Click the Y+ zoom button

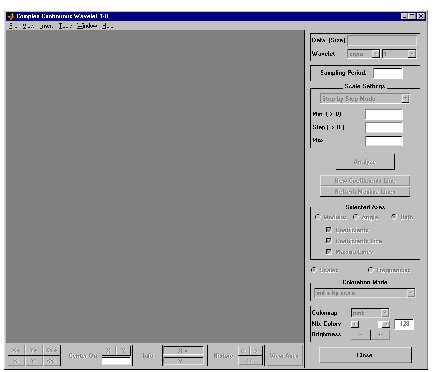point(33,350)
